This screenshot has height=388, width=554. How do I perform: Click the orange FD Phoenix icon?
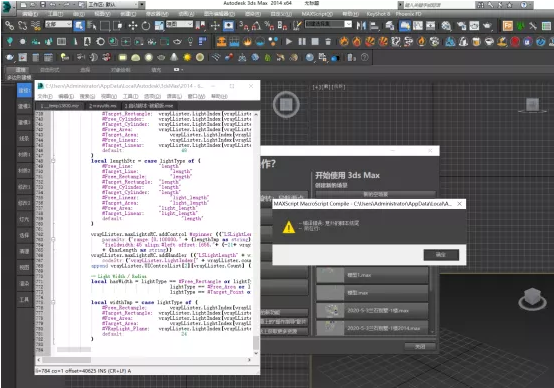pyautogui.click(x=507, y=25)
